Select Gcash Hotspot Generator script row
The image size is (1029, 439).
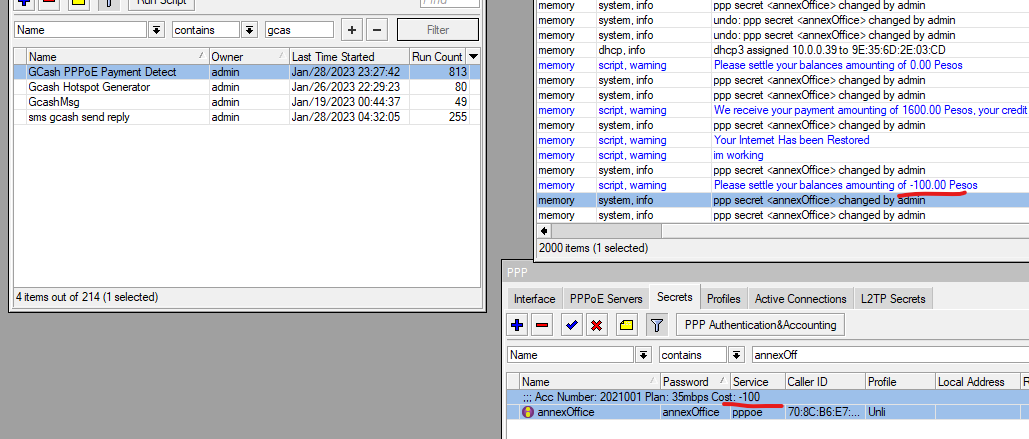(247, 87)
